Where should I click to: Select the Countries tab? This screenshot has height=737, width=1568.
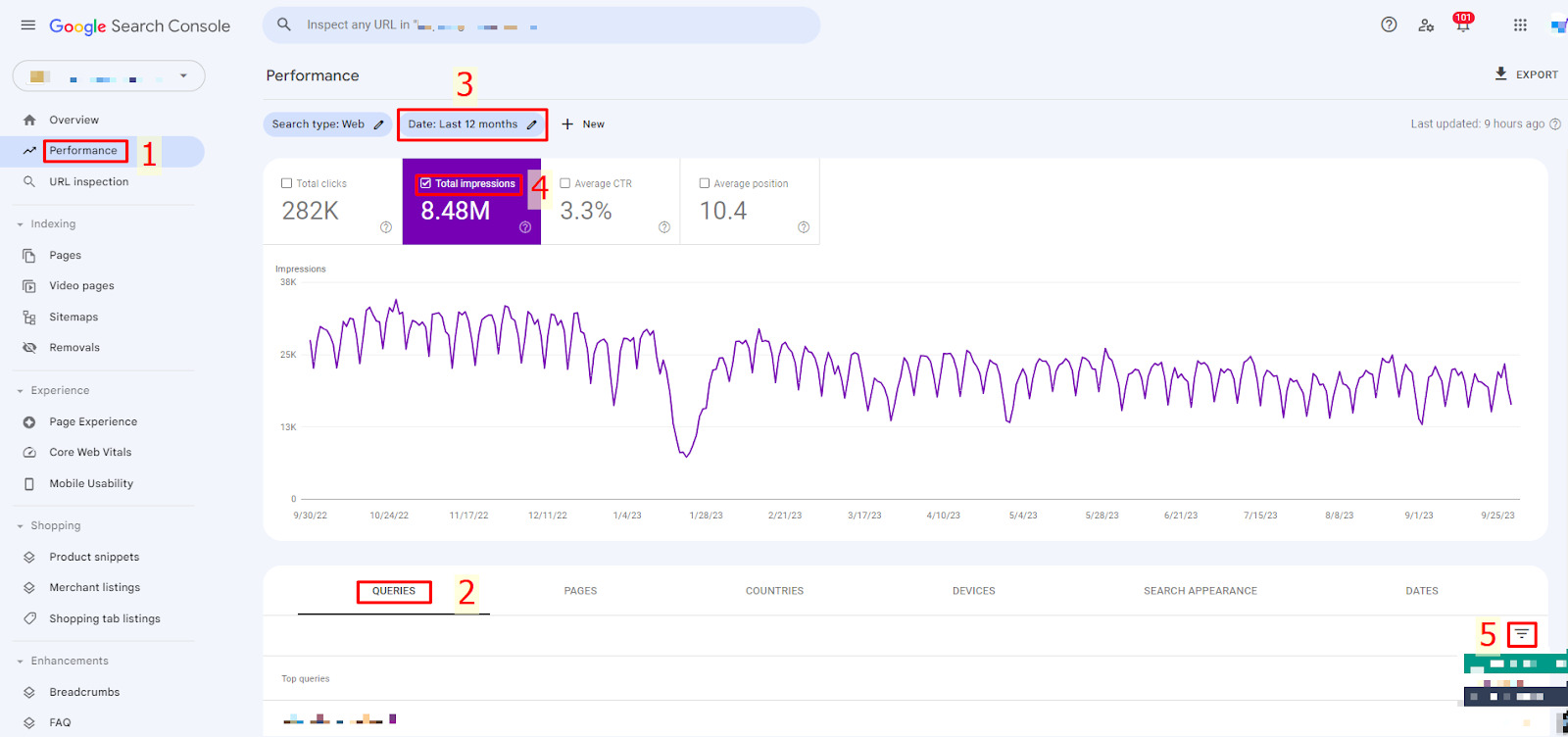point(774,591)
